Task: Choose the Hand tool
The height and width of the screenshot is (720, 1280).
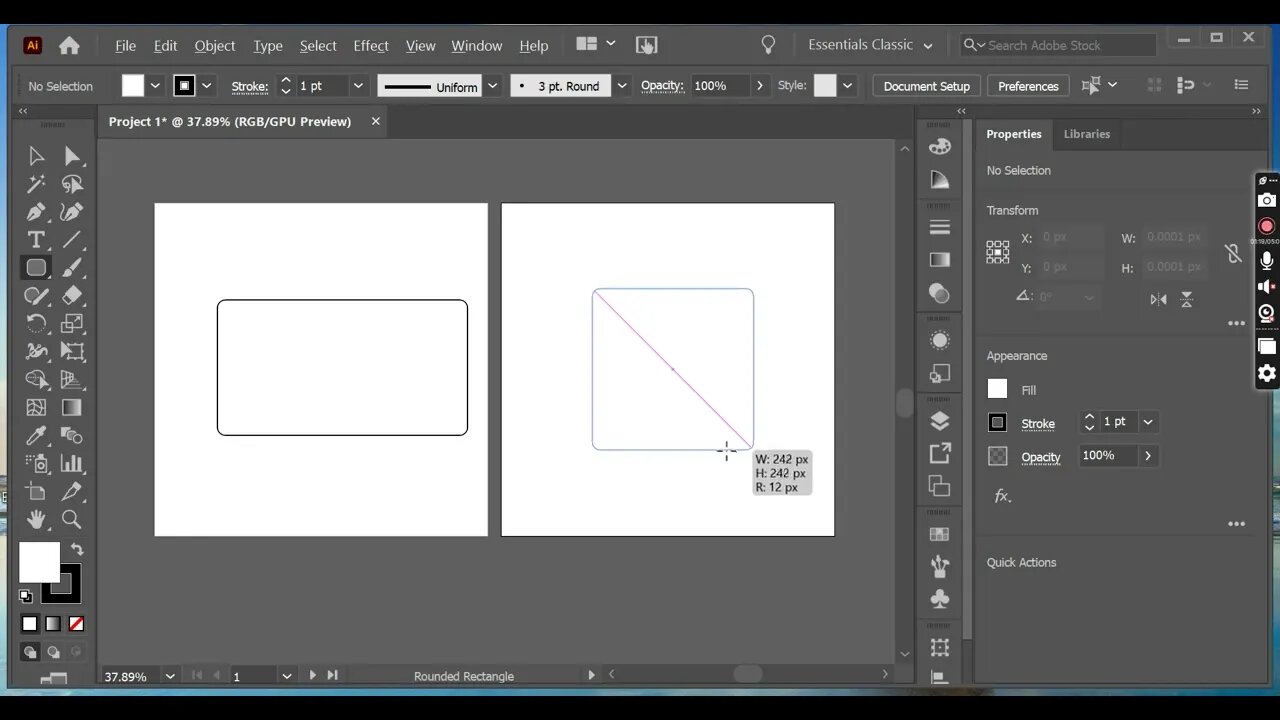Action: pos(36,520)
